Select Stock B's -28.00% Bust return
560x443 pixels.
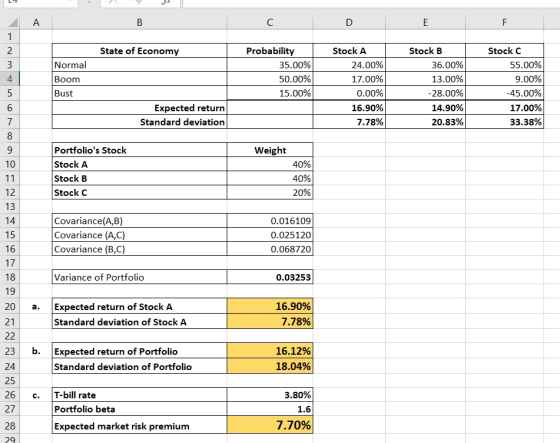pyautogui.click(x=425, y=93)
